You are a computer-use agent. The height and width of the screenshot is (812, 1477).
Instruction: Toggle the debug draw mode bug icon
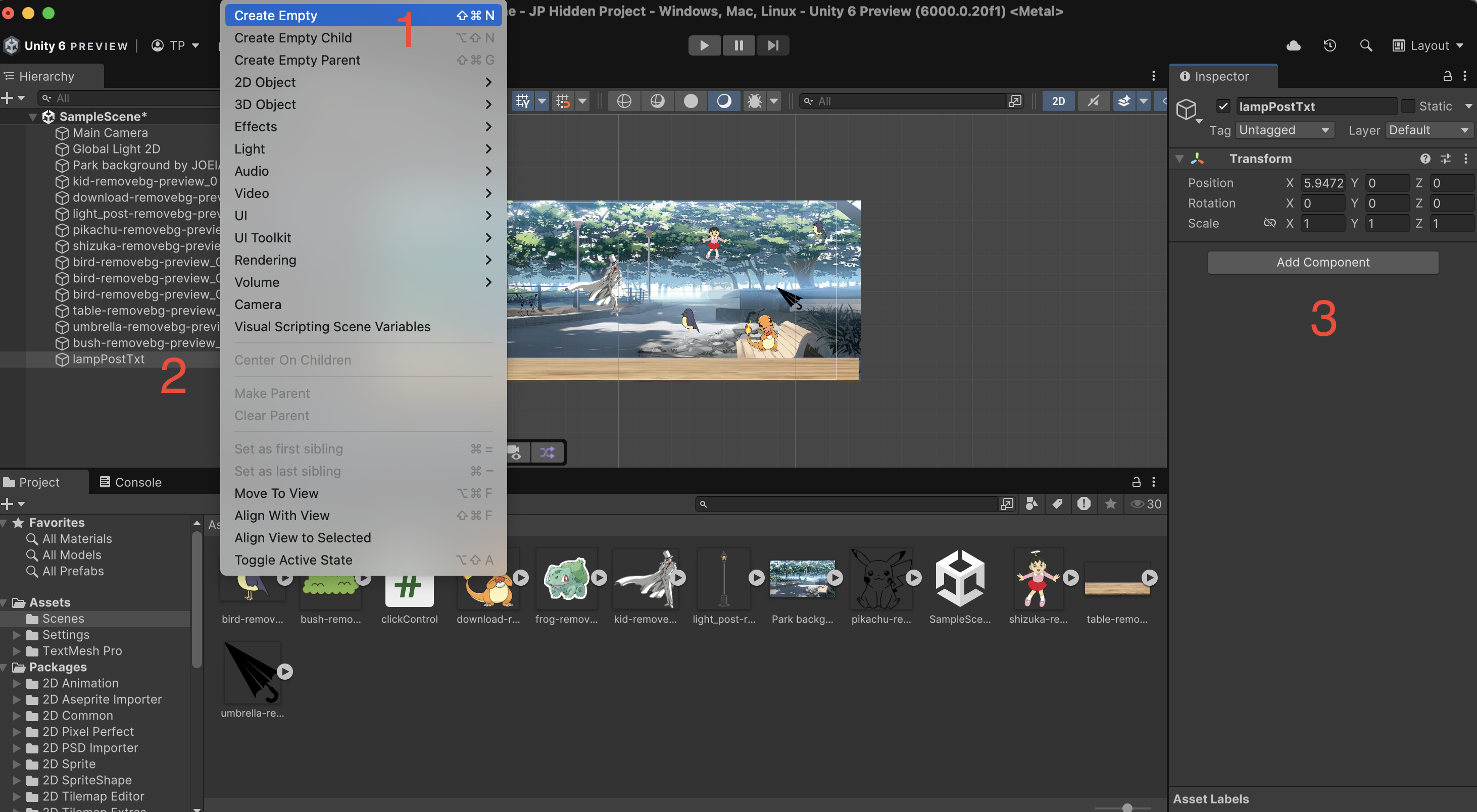coord(755,101)
